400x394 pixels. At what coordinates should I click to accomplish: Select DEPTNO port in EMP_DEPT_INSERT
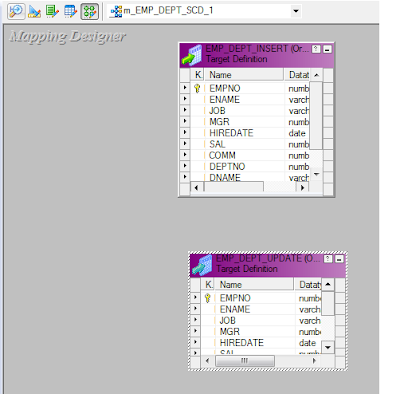(227, 167)
